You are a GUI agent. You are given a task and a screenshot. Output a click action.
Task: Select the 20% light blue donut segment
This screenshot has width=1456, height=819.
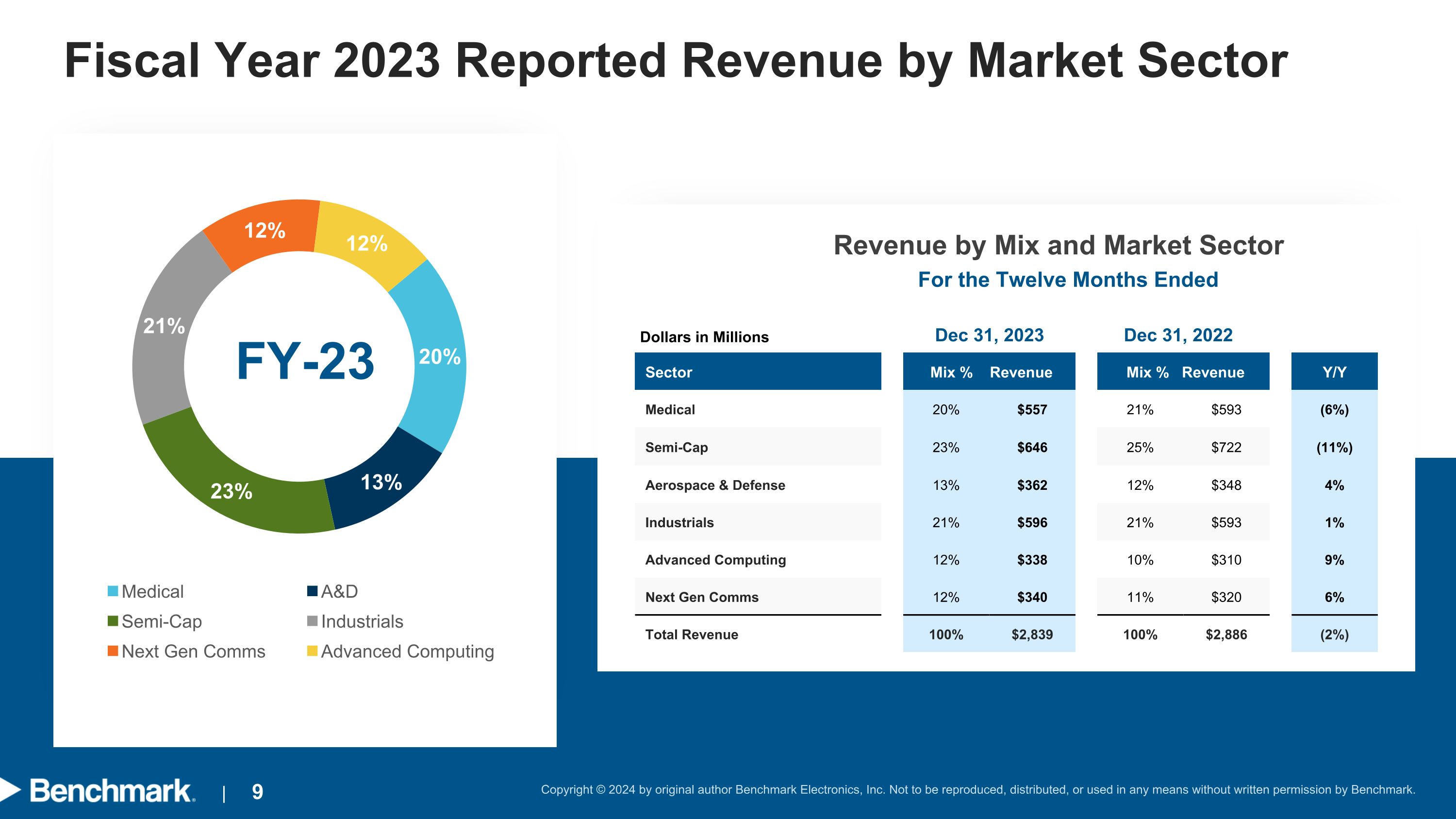[439, 357]
